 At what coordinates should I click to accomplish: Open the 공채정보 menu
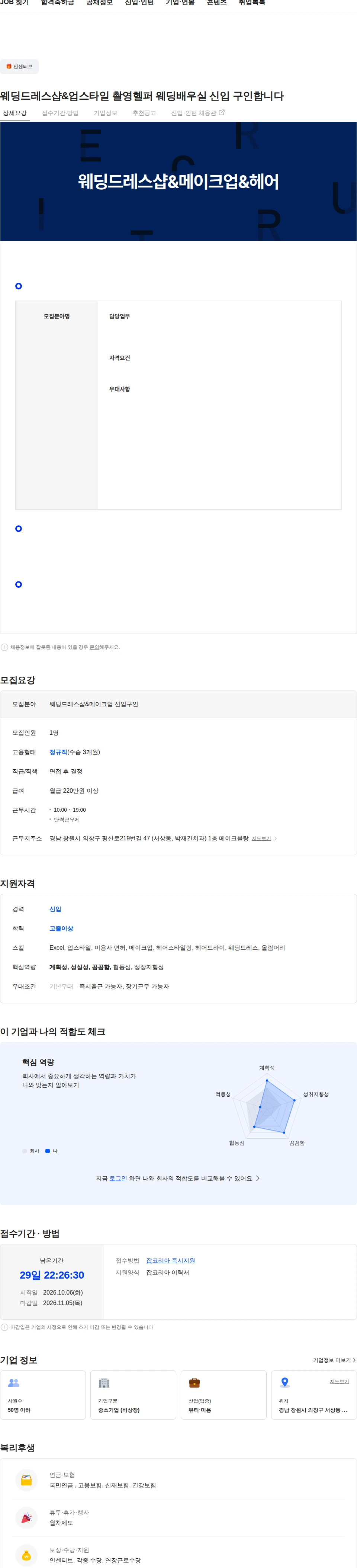point(99,3)
